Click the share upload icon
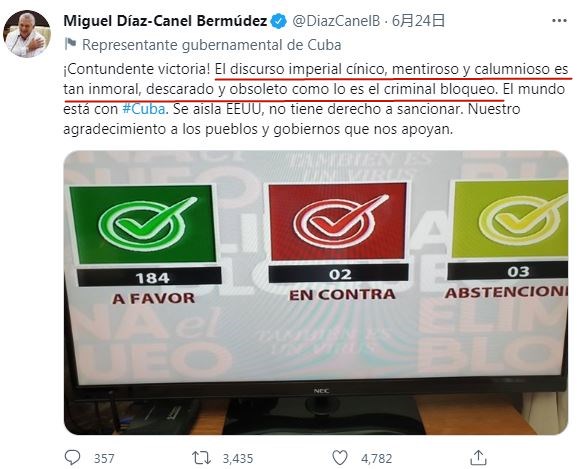 pyautogui.click(x=478, y=458)
